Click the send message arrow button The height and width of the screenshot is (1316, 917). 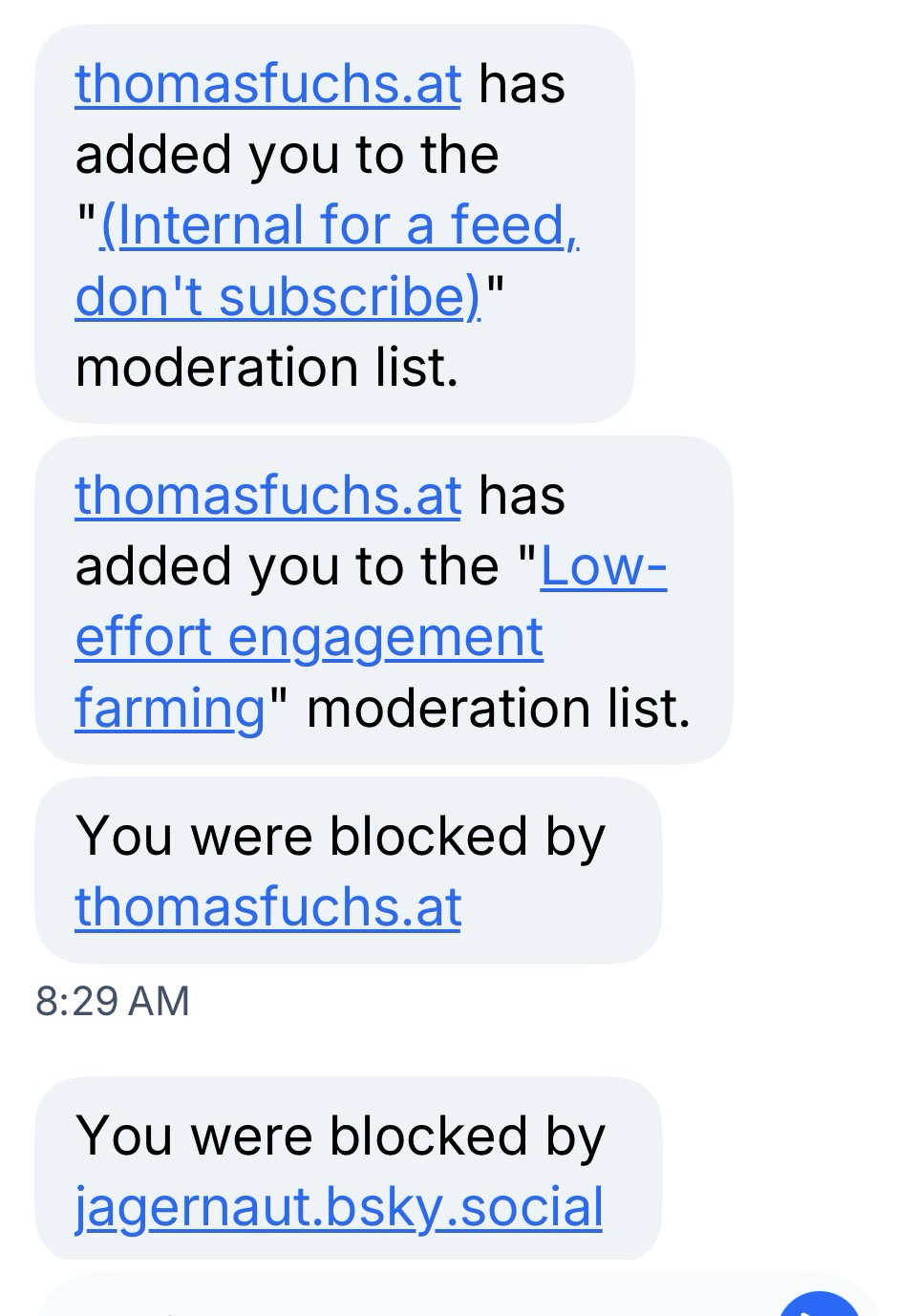click(820, 1305)
